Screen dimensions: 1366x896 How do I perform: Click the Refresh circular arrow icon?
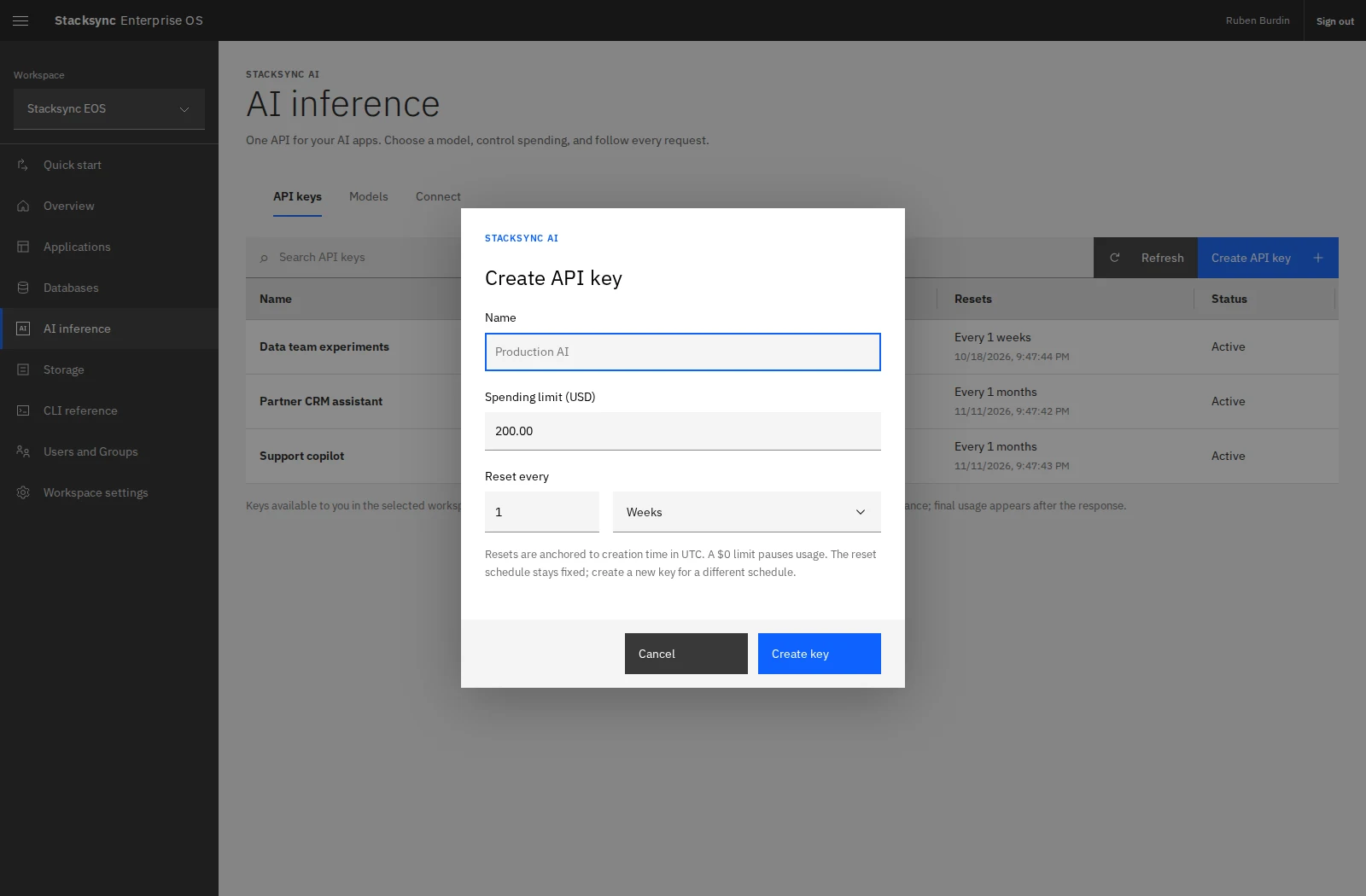1114,258
